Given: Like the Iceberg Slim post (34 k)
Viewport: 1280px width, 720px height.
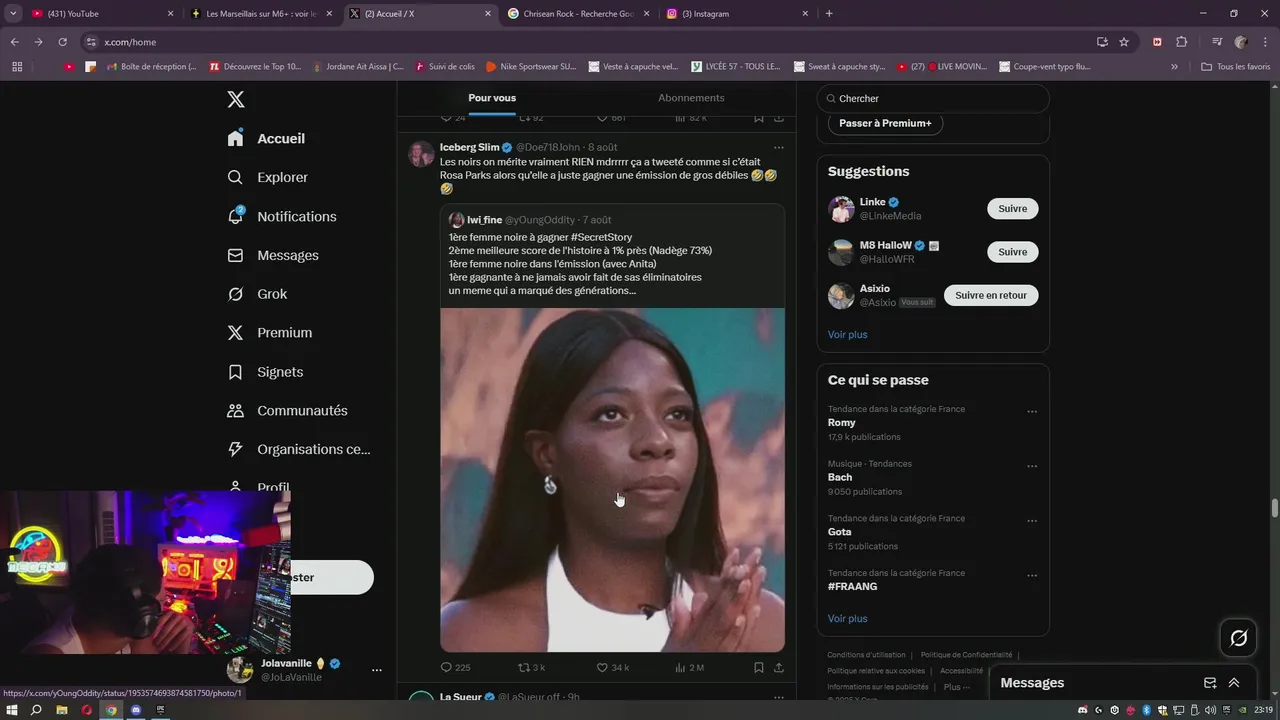Looking at the screenshot, I should pyautogui.click(x=612, y=667).
